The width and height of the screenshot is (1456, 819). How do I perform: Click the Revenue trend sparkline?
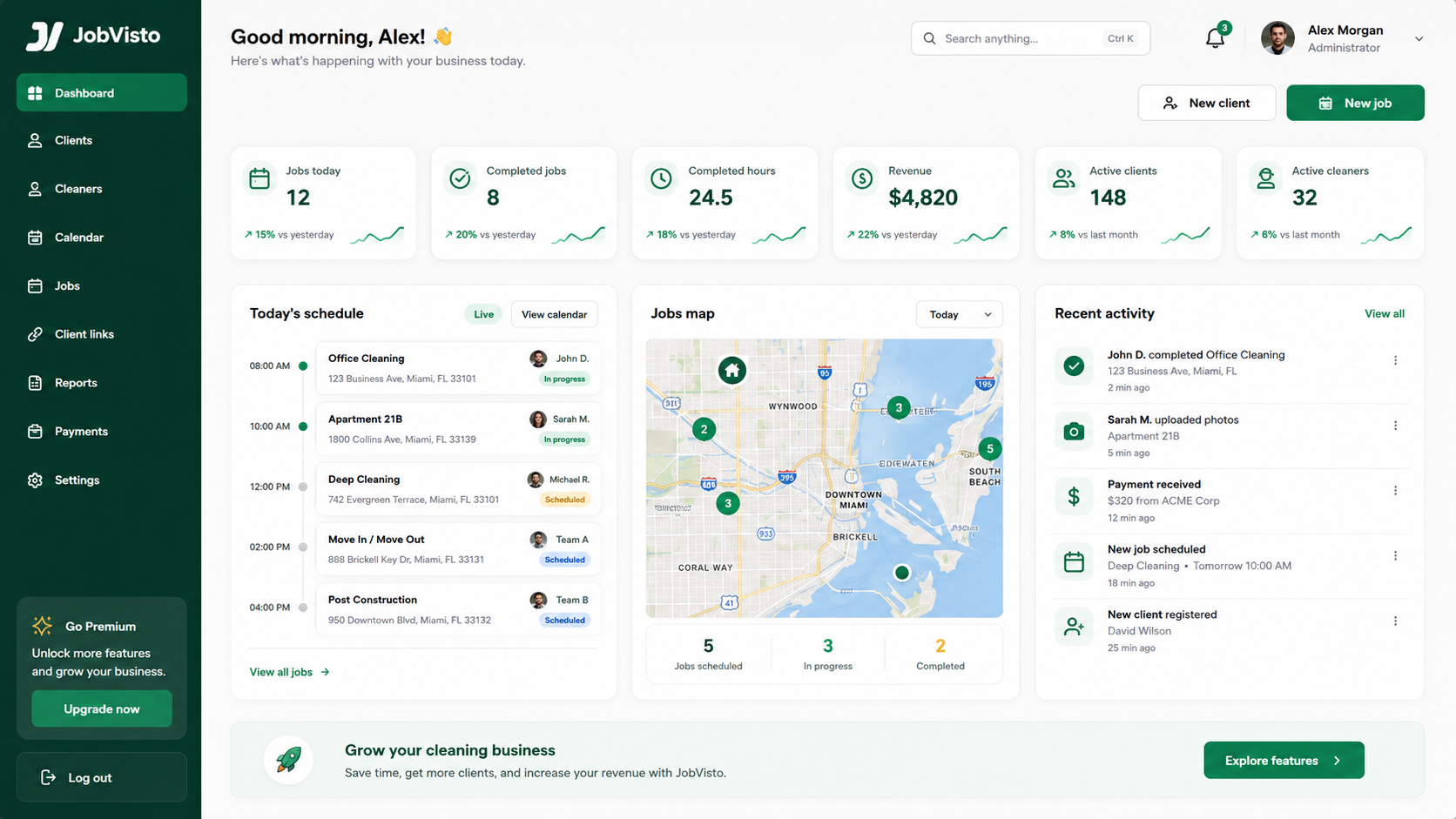[x=980, y=235]
